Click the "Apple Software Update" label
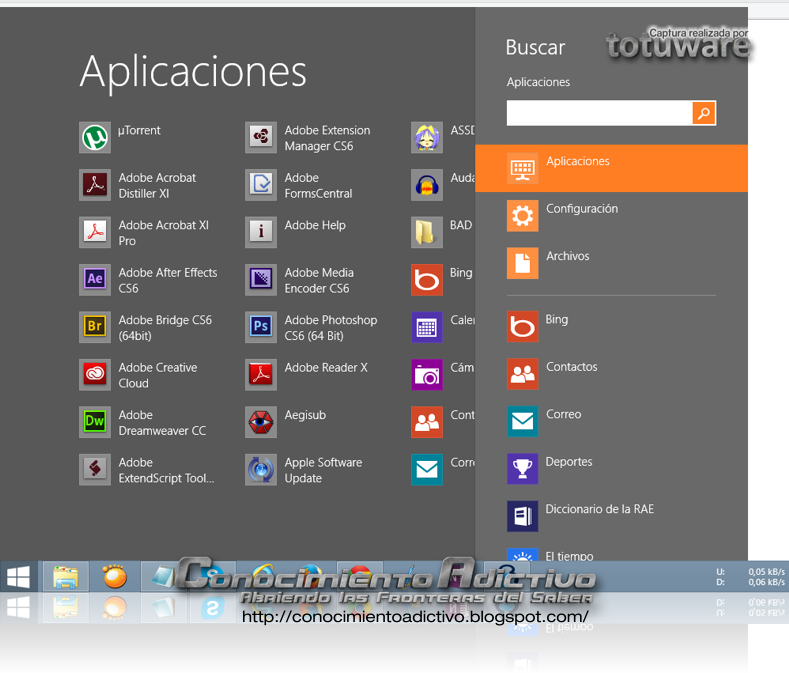The image size is (789, 673). 323,470
